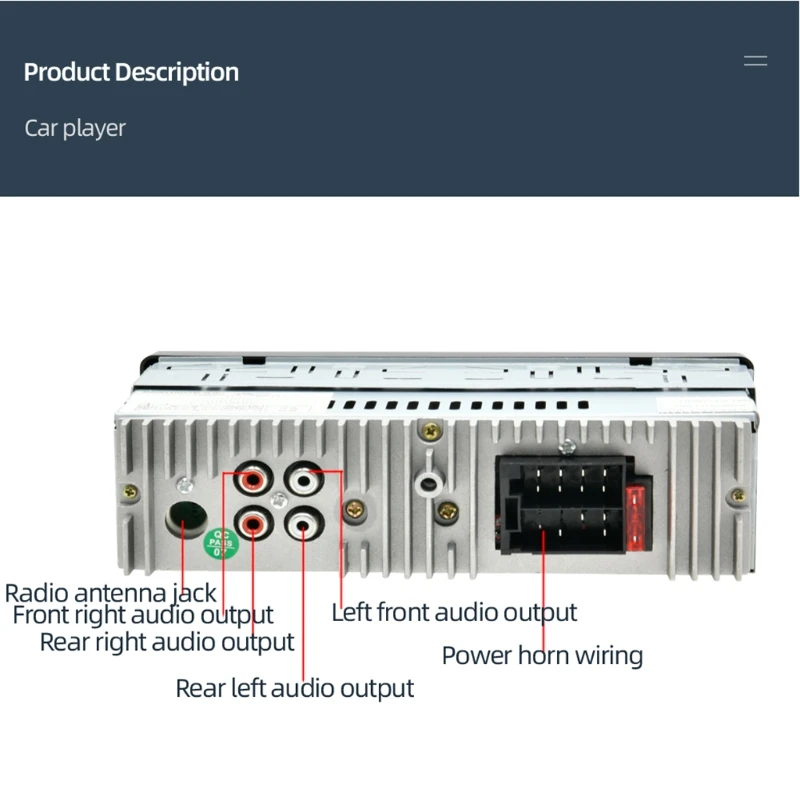
Task: Click the Radio antenna jack label
Action: pos(111,593)
